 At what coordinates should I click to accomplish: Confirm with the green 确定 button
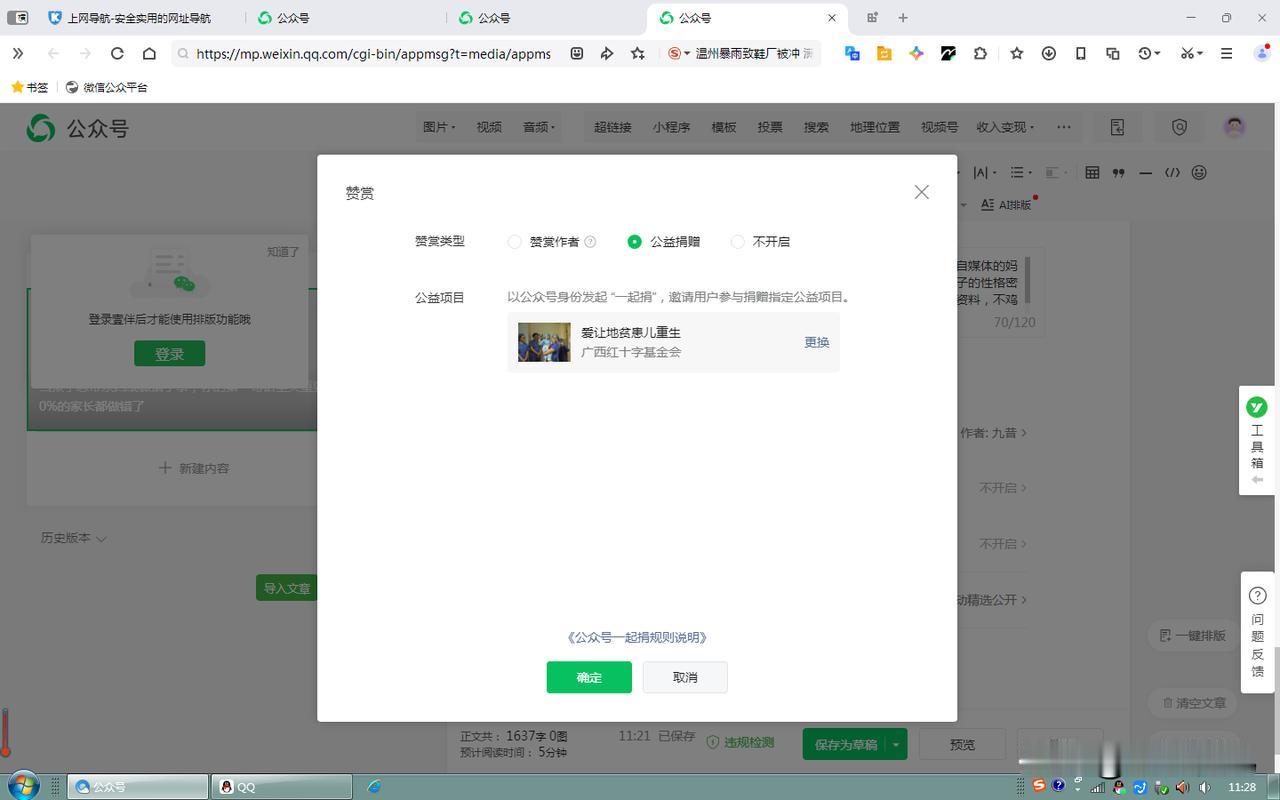point(589,677)
